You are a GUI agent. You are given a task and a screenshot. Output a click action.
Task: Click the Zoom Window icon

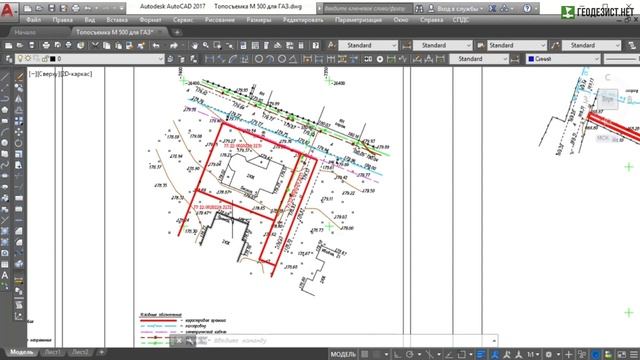(x=217, y=45)
